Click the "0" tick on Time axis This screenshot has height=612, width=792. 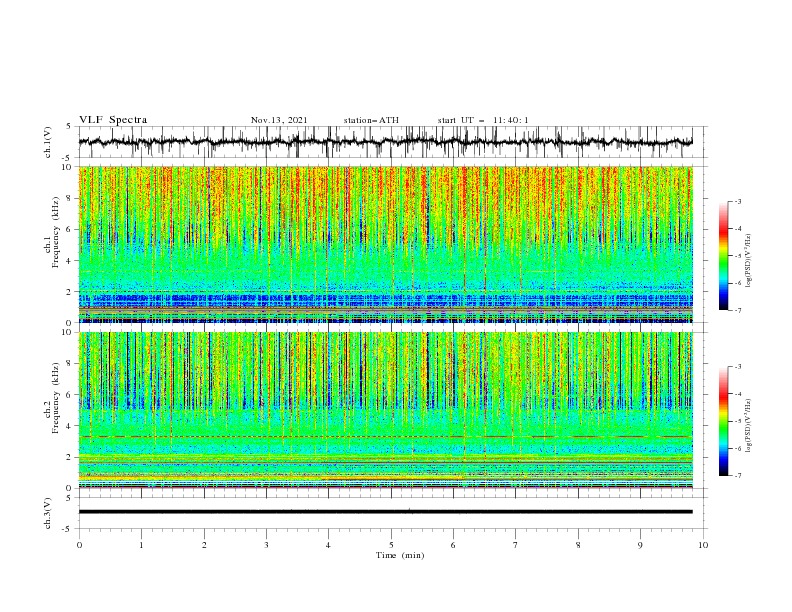pos(79,545)
